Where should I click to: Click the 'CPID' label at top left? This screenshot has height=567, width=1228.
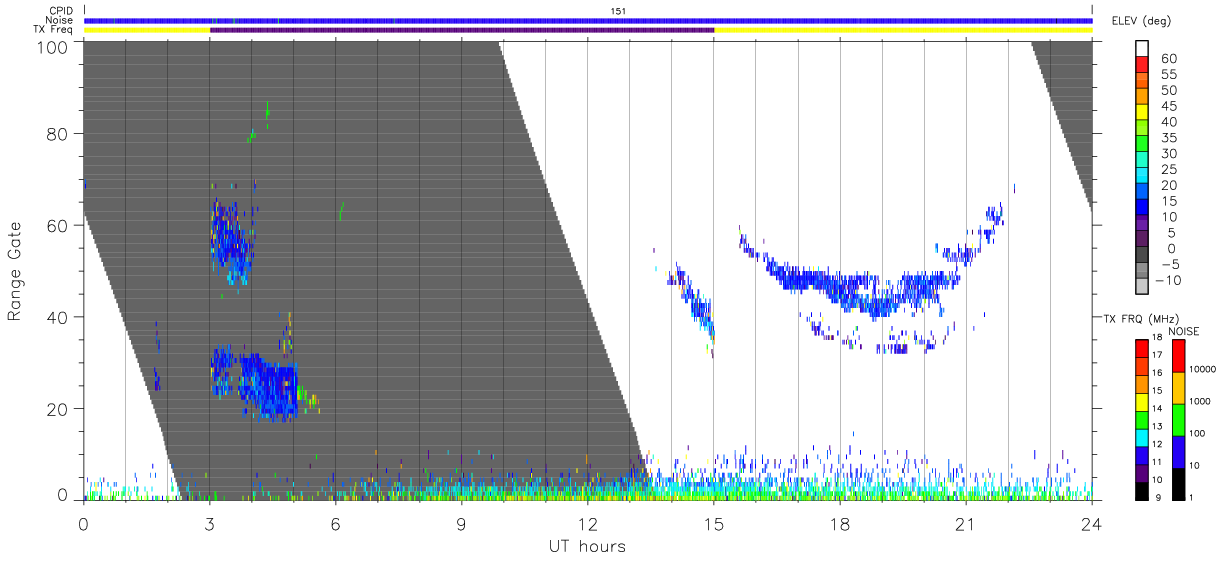(61, 11)
